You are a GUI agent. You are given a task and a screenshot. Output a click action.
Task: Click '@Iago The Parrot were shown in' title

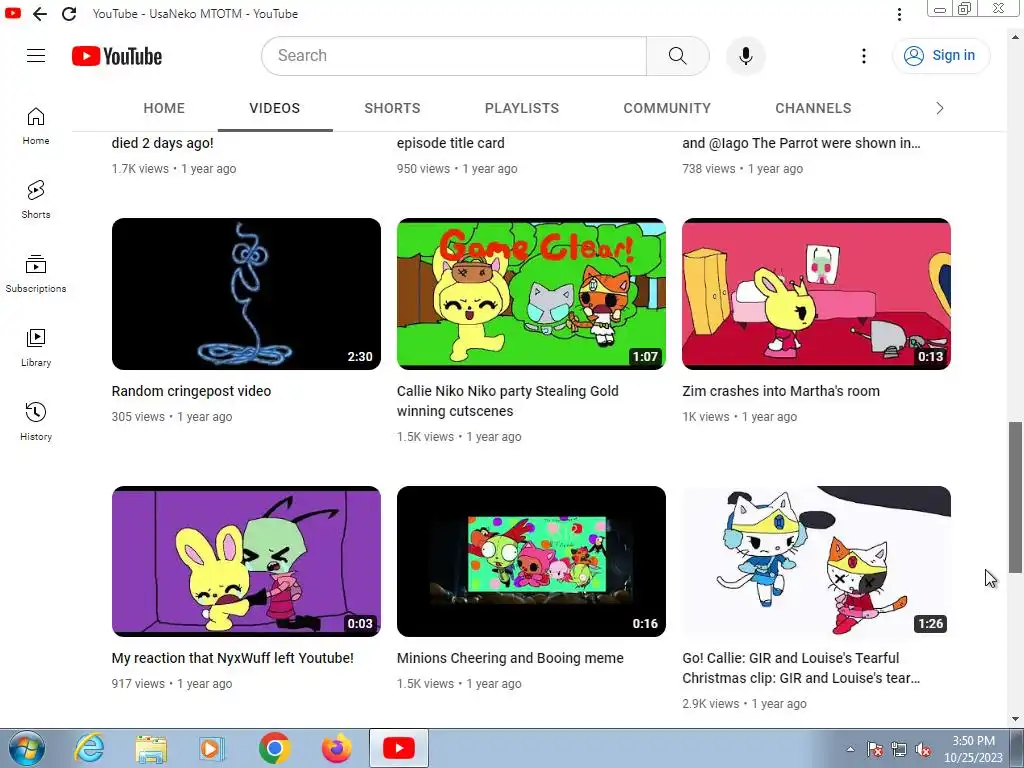click(x=801, y=143)
